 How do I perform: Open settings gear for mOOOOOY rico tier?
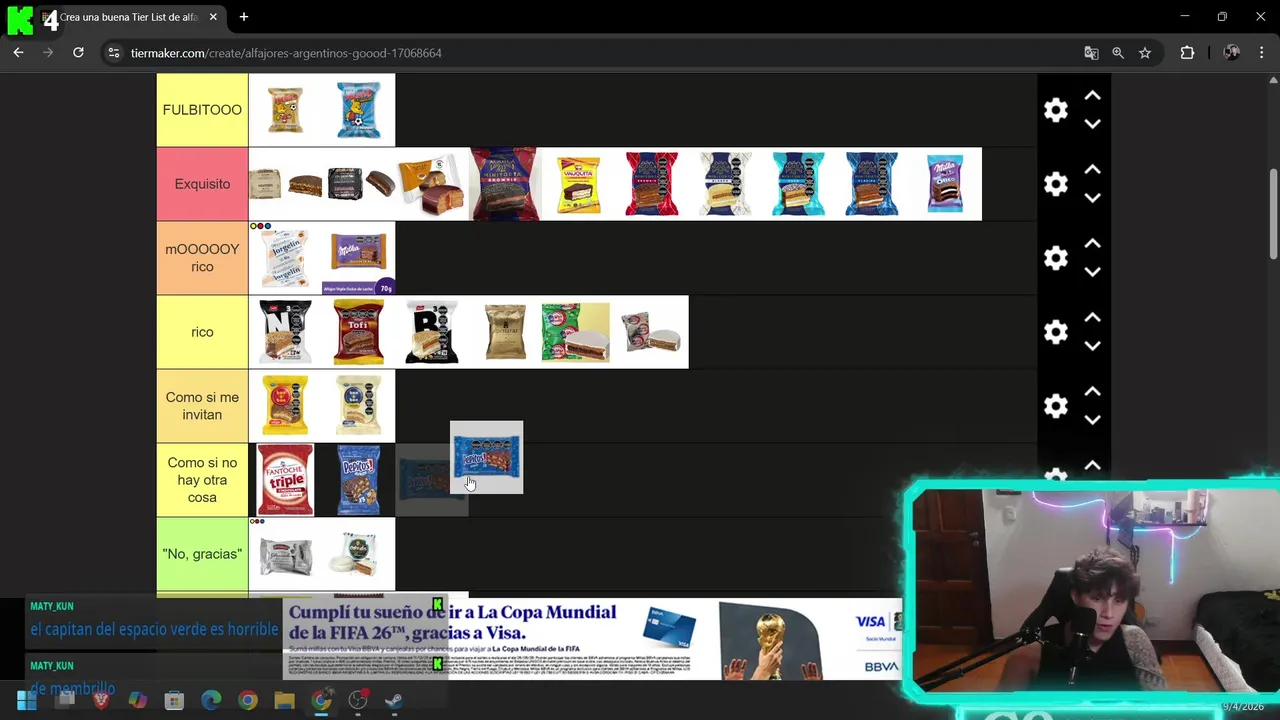click(1056, 258)
